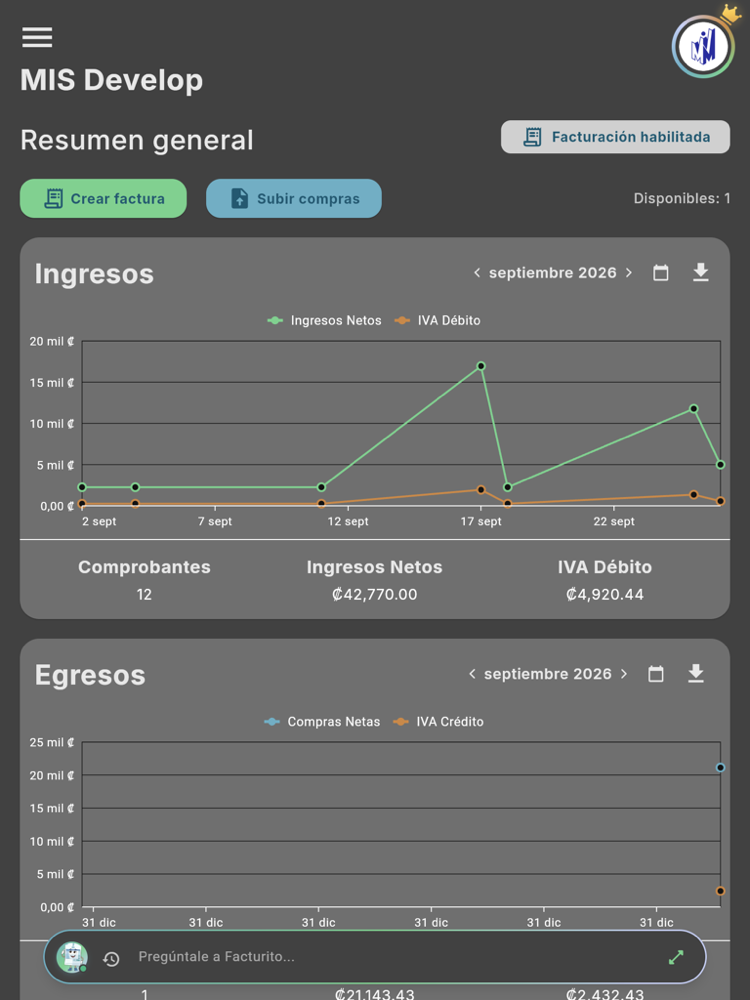Click the Crear factura button
750x1000 pixels.
pos(103,198)
